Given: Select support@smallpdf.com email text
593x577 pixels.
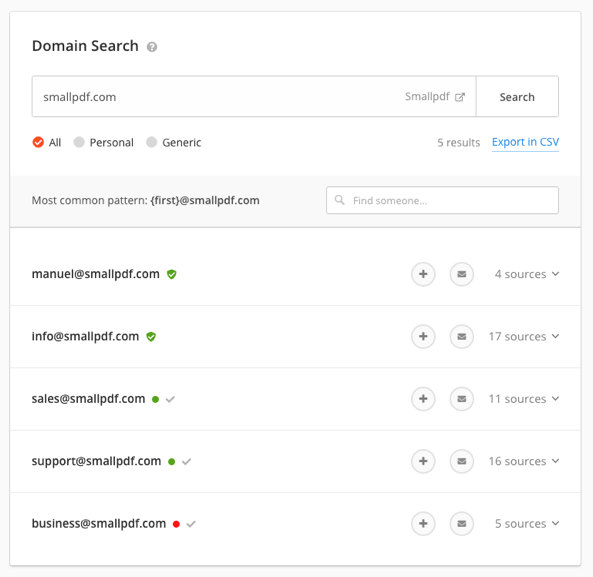Looking at the screenshot, I should pos(96,461).
